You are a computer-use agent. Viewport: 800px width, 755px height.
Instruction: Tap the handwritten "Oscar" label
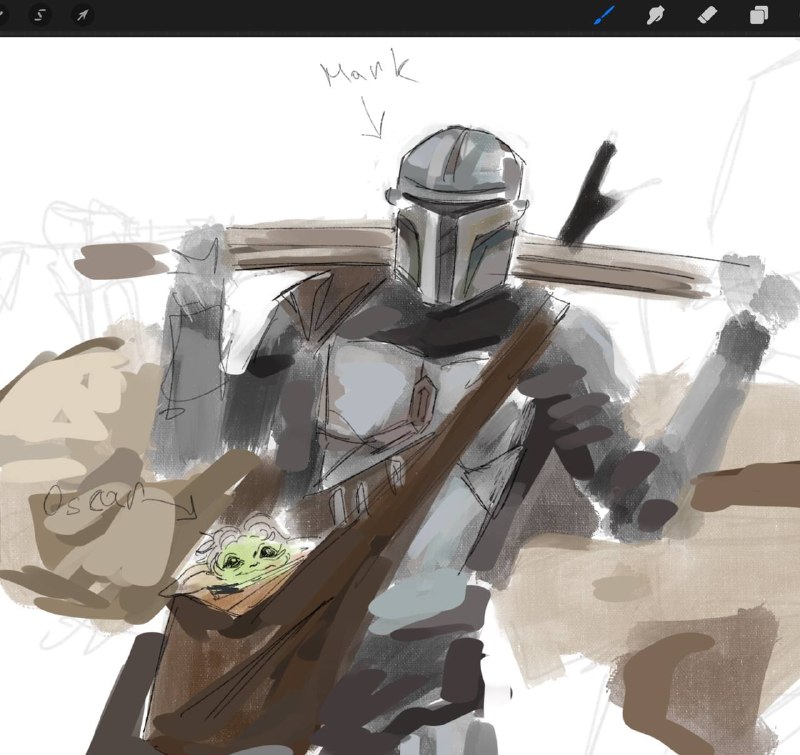coord(91,498)
